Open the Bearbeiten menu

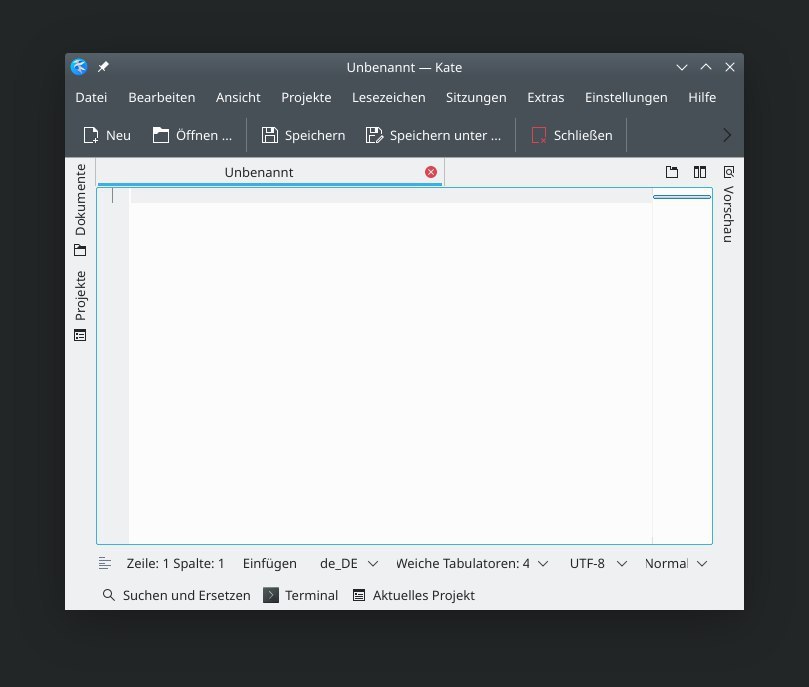(161, 97)
